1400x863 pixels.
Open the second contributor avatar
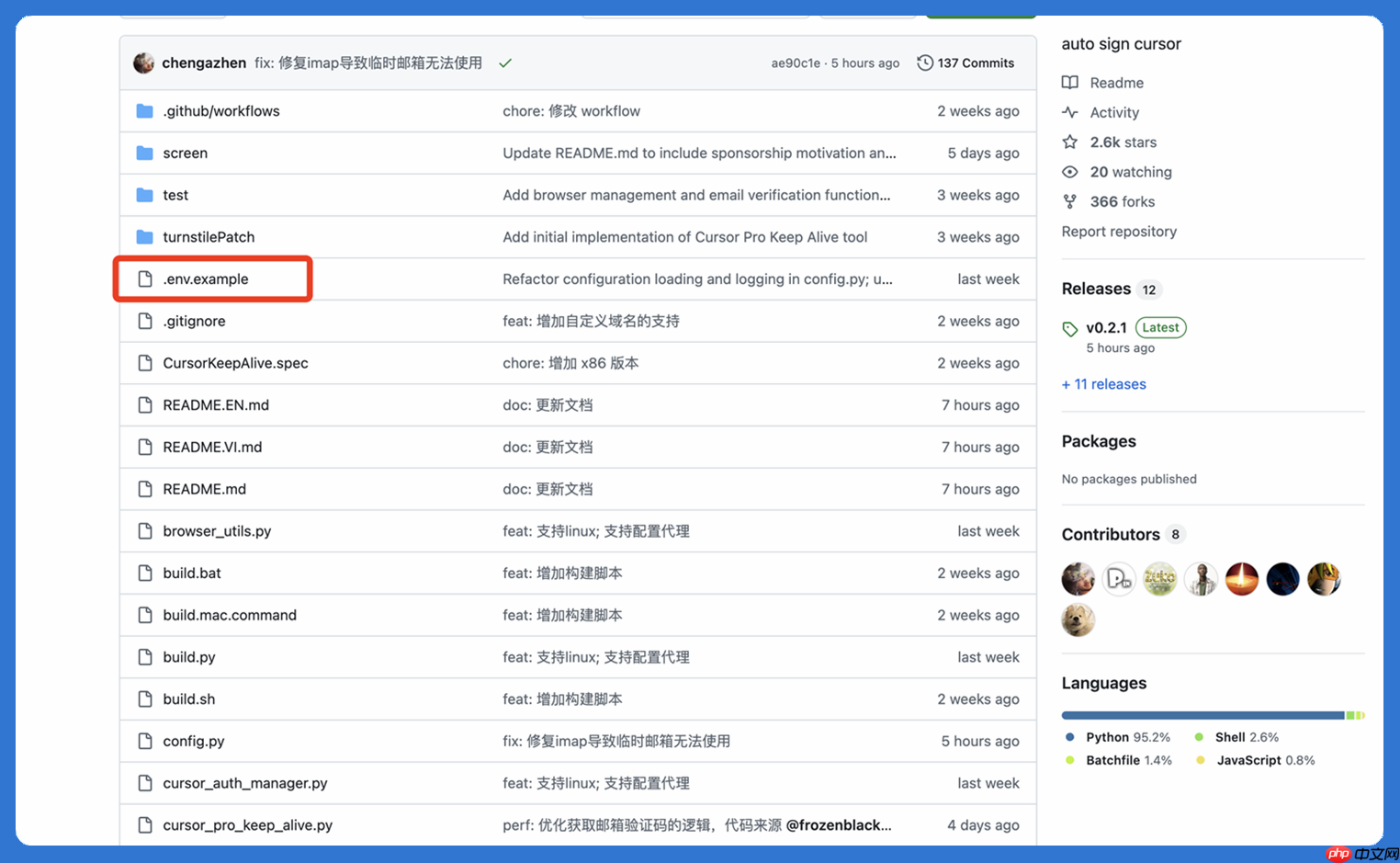1119,579
